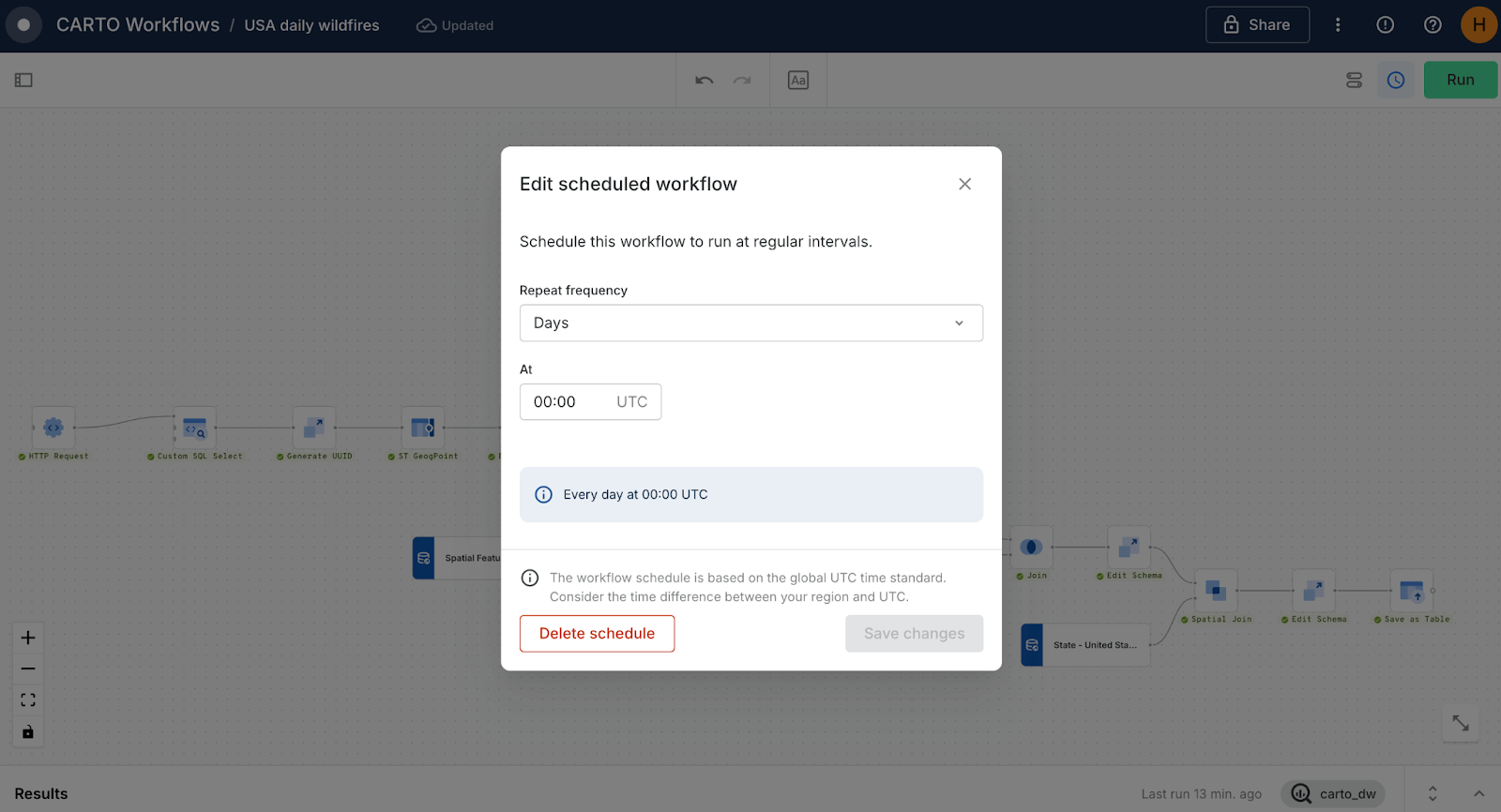Click the Updated cloud status
The height and width of the screenshot is (812, 1501).
tap(455, 25)
